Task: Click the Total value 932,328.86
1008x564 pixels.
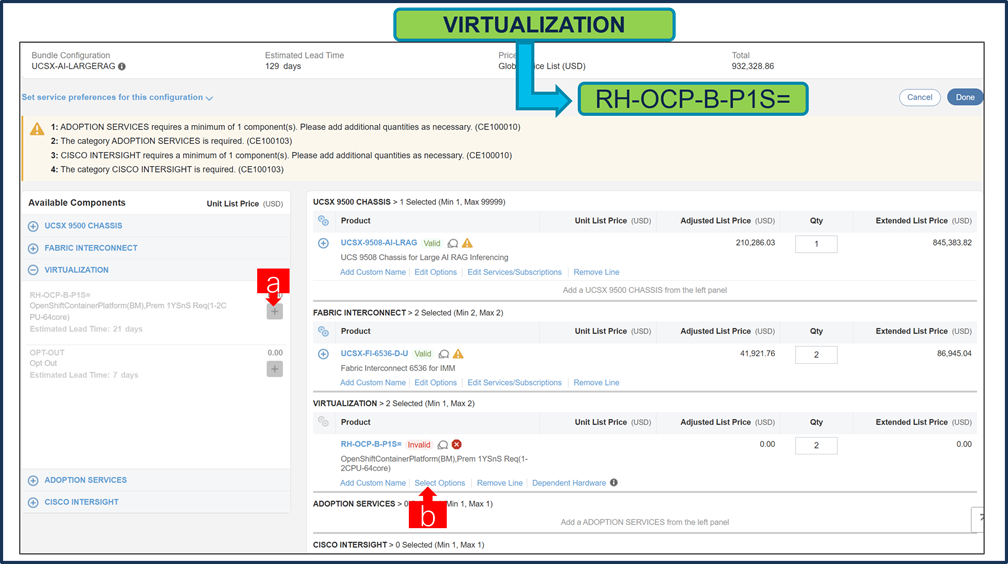Action: click(x=753, y=66)
